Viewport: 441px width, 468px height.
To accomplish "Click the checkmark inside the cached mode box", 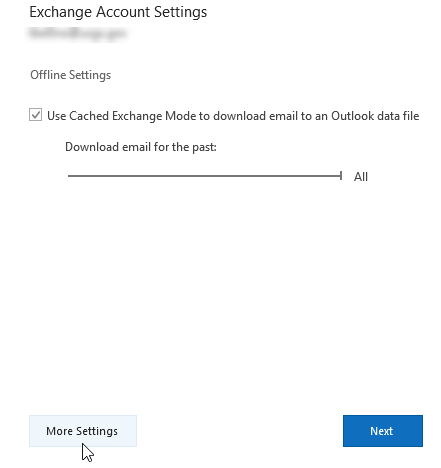I will coord(35,115).
